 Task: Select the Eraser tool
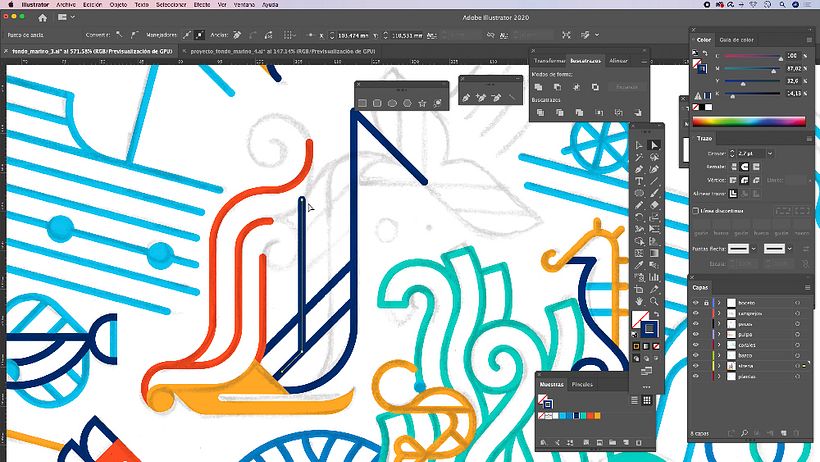(x=654, y=205)
